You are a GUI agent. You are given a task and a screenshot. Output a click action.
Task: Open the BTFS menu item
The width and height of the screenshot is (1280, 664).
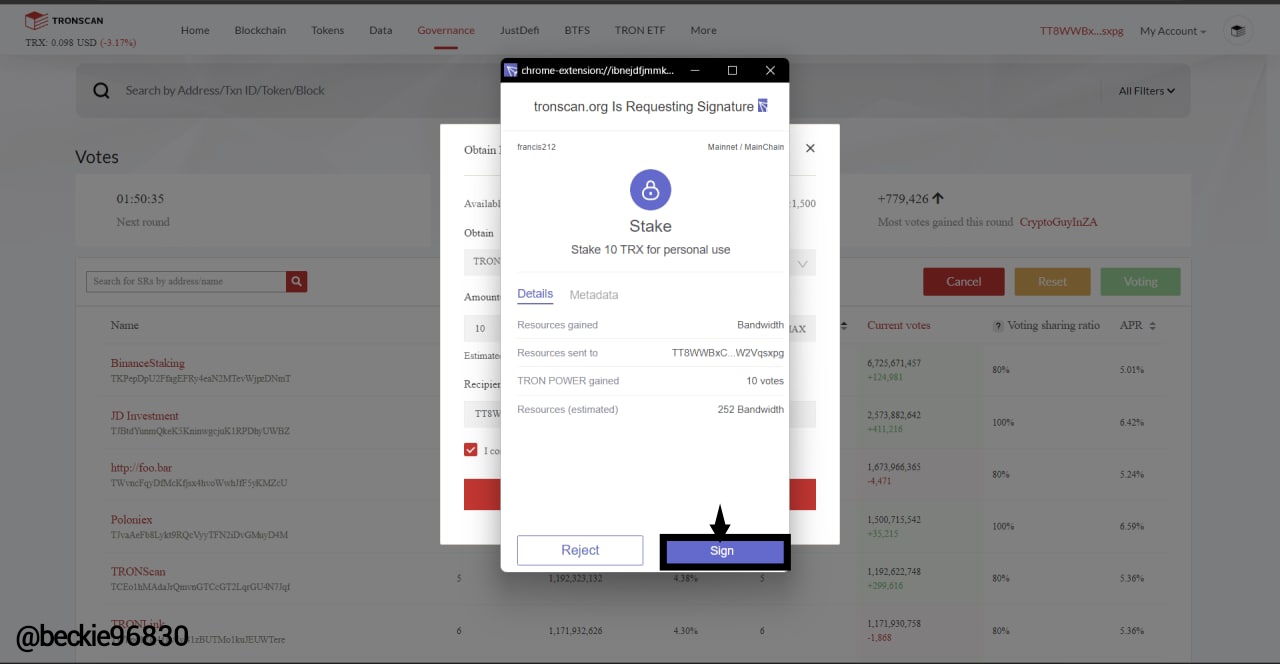pos(577,30)
